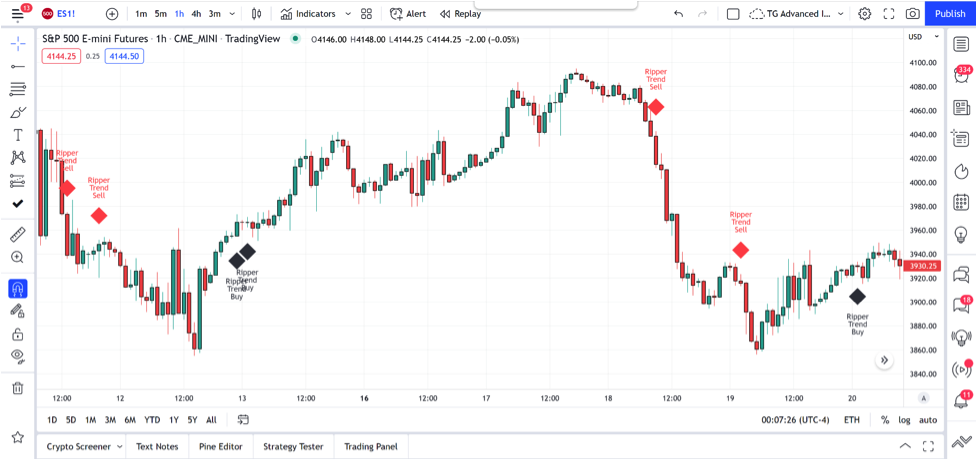The width and height of the screenshot is (977, 460).
Task: Click the blue Publish button
Action: [949, 14]
